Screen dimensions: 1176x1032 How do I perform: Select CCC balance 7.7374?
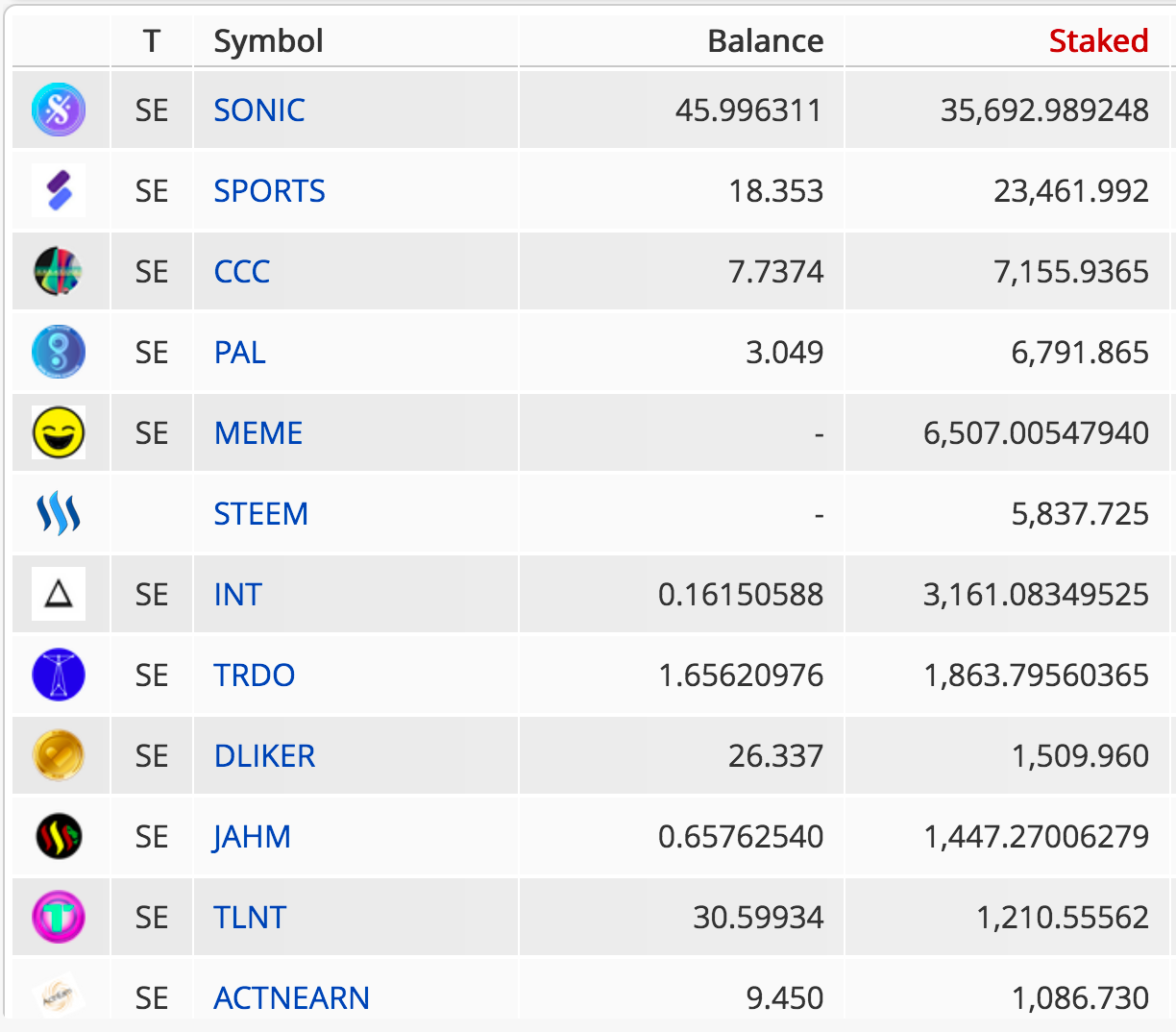point(775,272)
